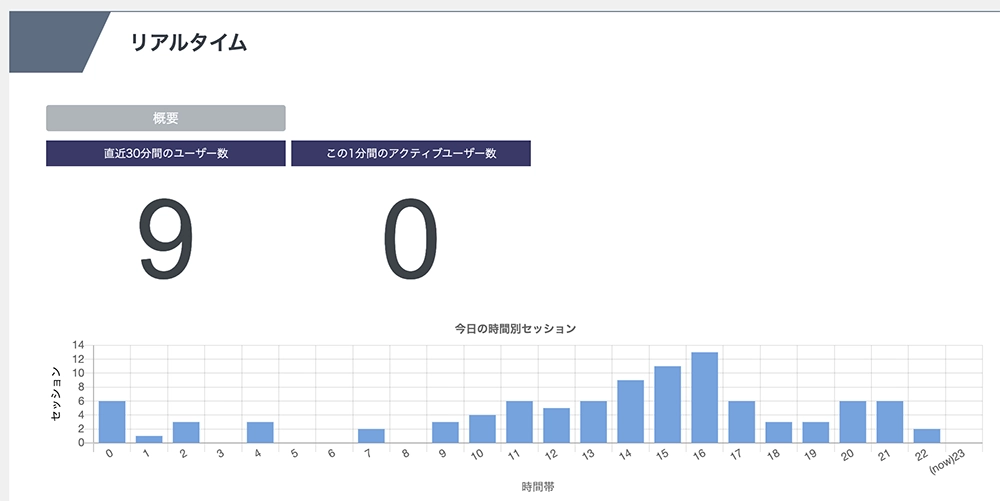Click the y-axis value 8
Screen dimensions: 1000x501
pyautogui.click(x=81, y=387)
